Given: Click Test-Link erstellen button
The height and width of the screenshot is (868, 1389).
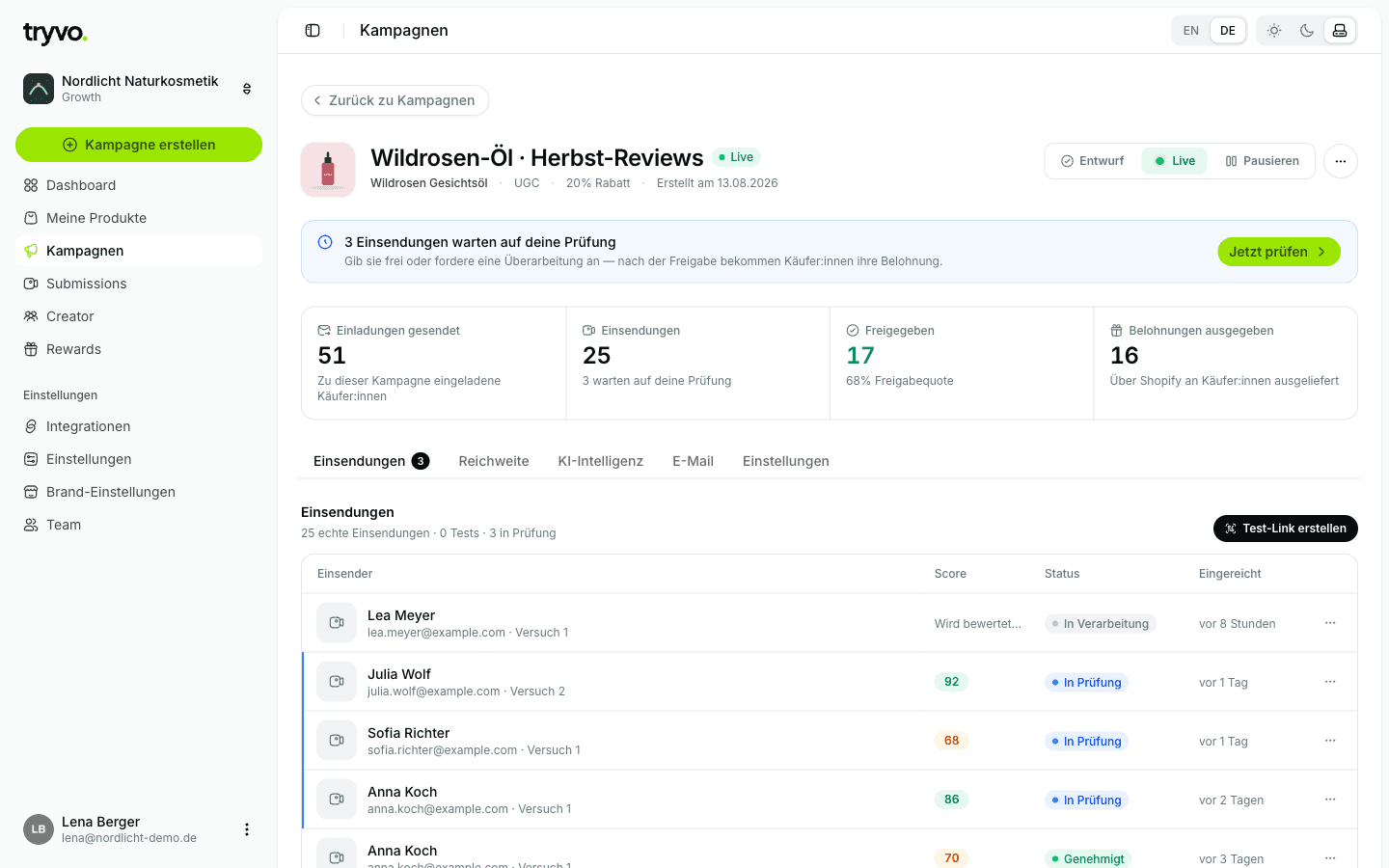Looking at the screenshot, I should pyautogui.click(x=1286, y=529).
